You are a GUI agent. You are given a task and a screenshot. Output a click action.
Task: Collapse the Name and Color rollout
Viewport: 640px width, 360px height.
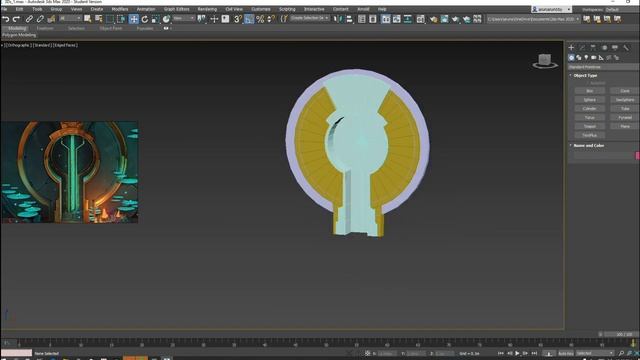pyautogui.click(x=589, y=145)
